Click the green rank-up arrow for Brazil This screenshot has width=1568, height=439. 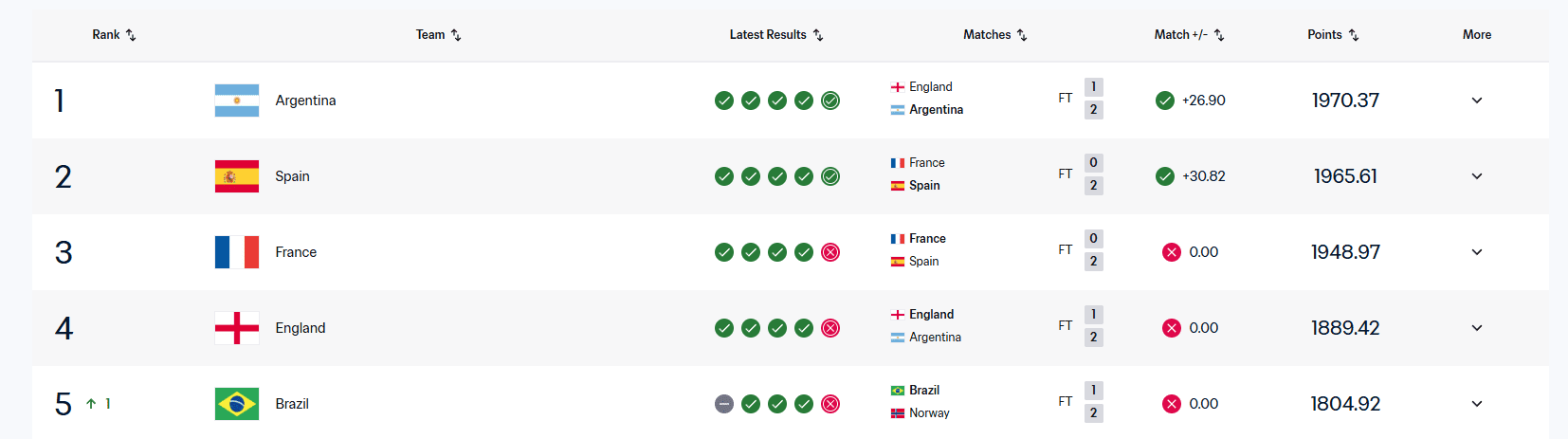tap(91, 404)
